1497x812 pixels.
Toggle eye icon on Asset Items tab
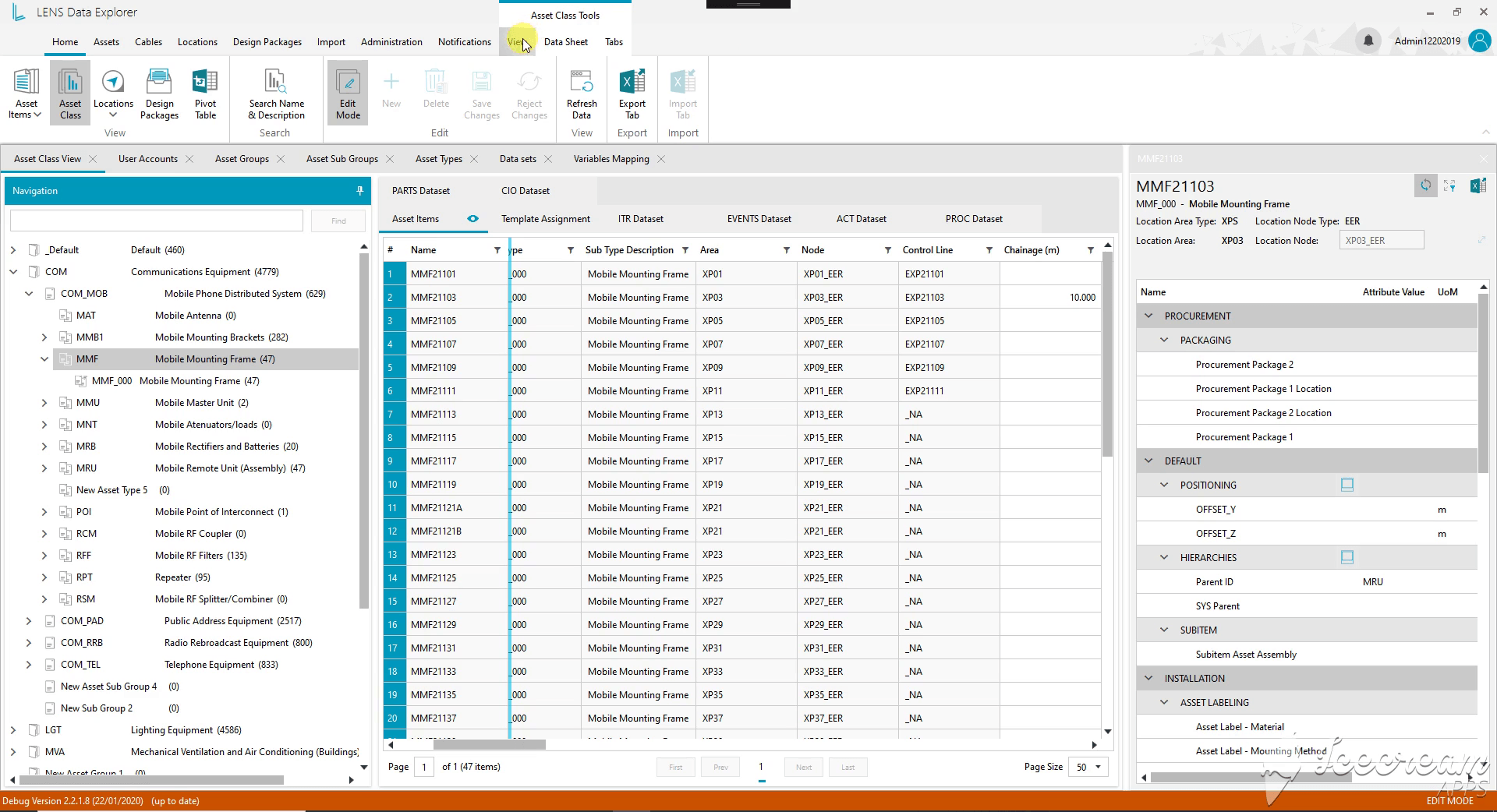click(472, 219)
